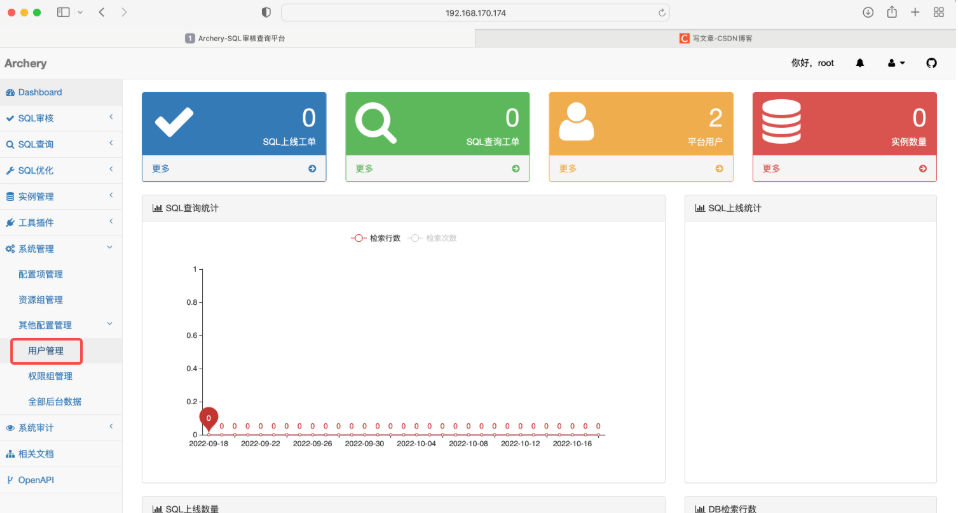Go forward with the browser forward arrow
Screen dimensions: 958x513
pos(124,12)
